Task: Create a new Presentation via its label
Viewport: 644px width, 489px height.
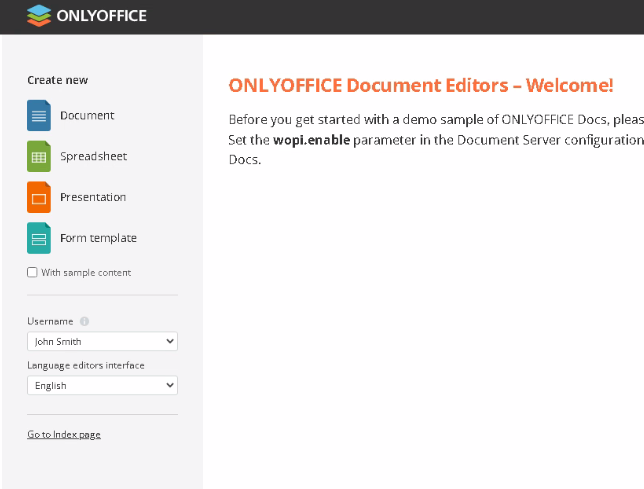Action: click(x=93, y=197)
